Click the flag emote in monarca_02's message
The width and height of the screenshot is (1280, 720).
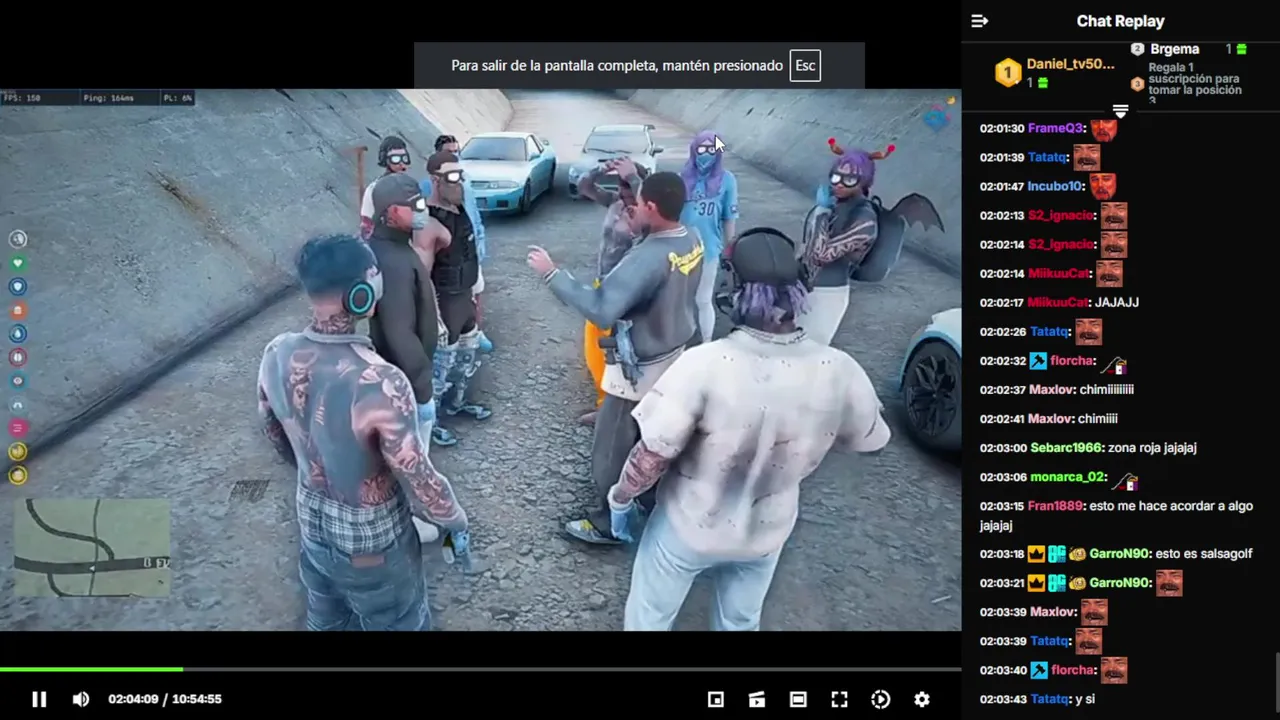1126,482
